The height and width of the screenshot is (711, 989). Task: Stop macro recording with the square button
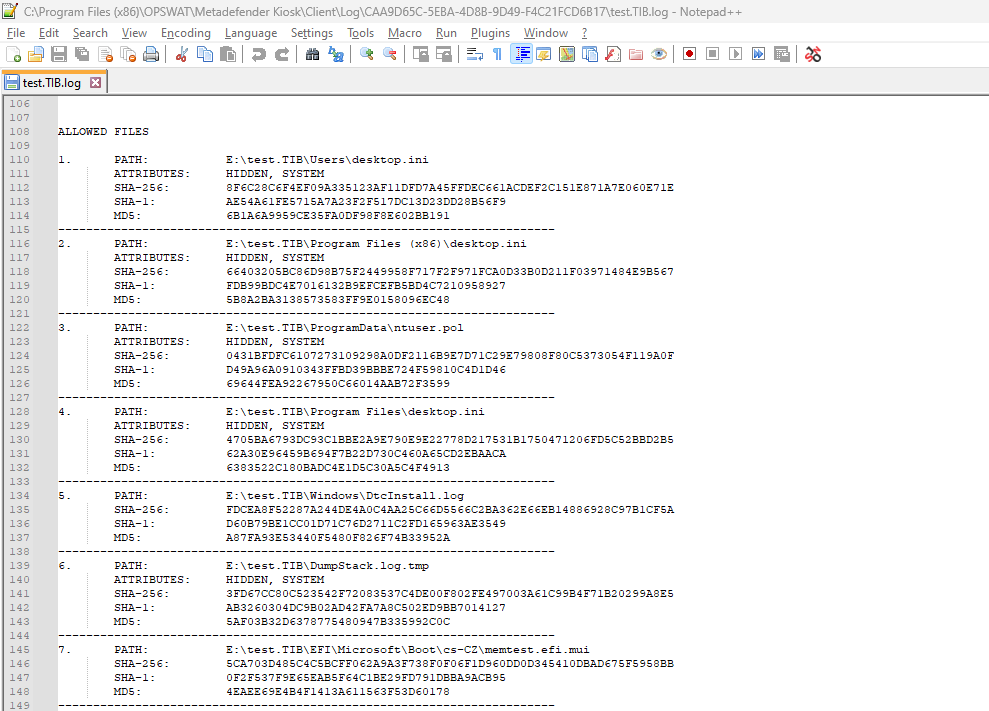coord(713,54)
